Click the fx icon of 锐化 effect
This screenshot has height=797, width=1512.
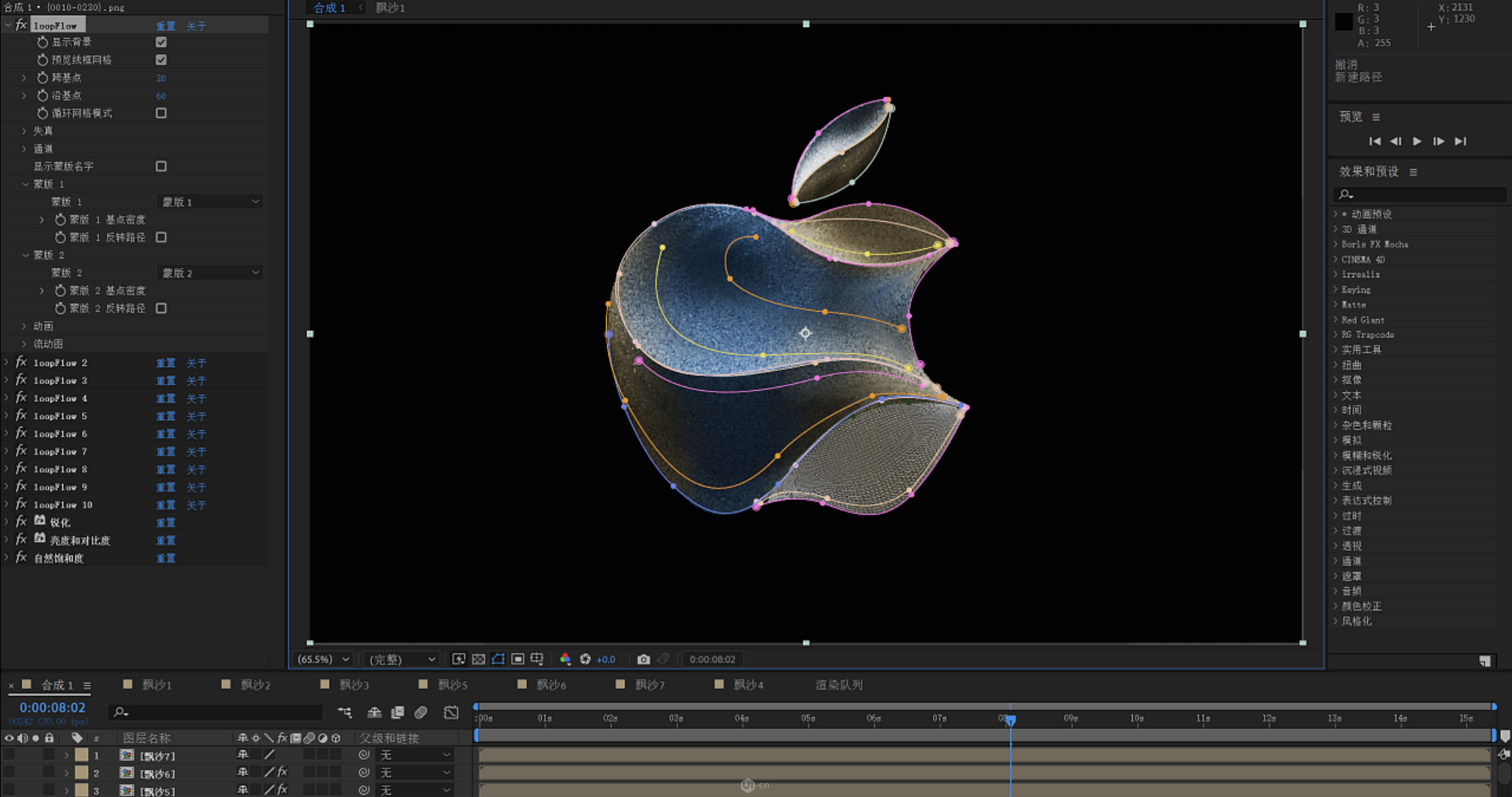pos(21,522)
